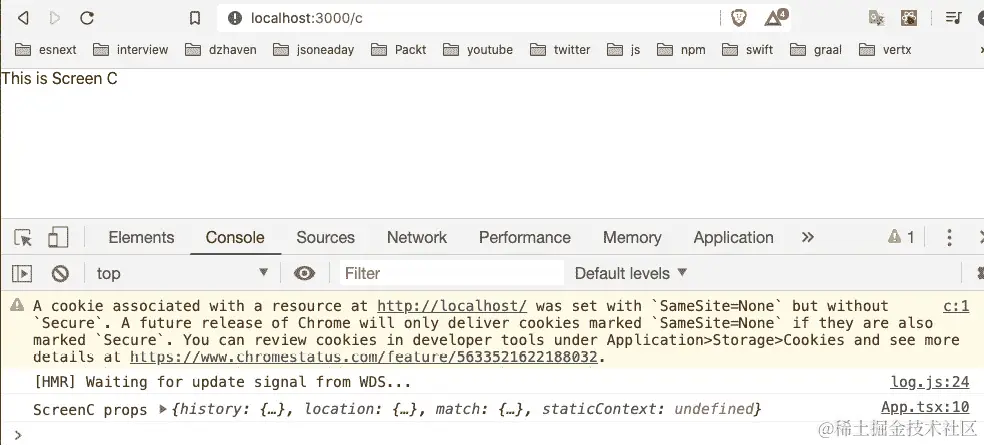Open the graal bookmark folder
This screenshot has width=984, height=445.
[x=816, y=50]
